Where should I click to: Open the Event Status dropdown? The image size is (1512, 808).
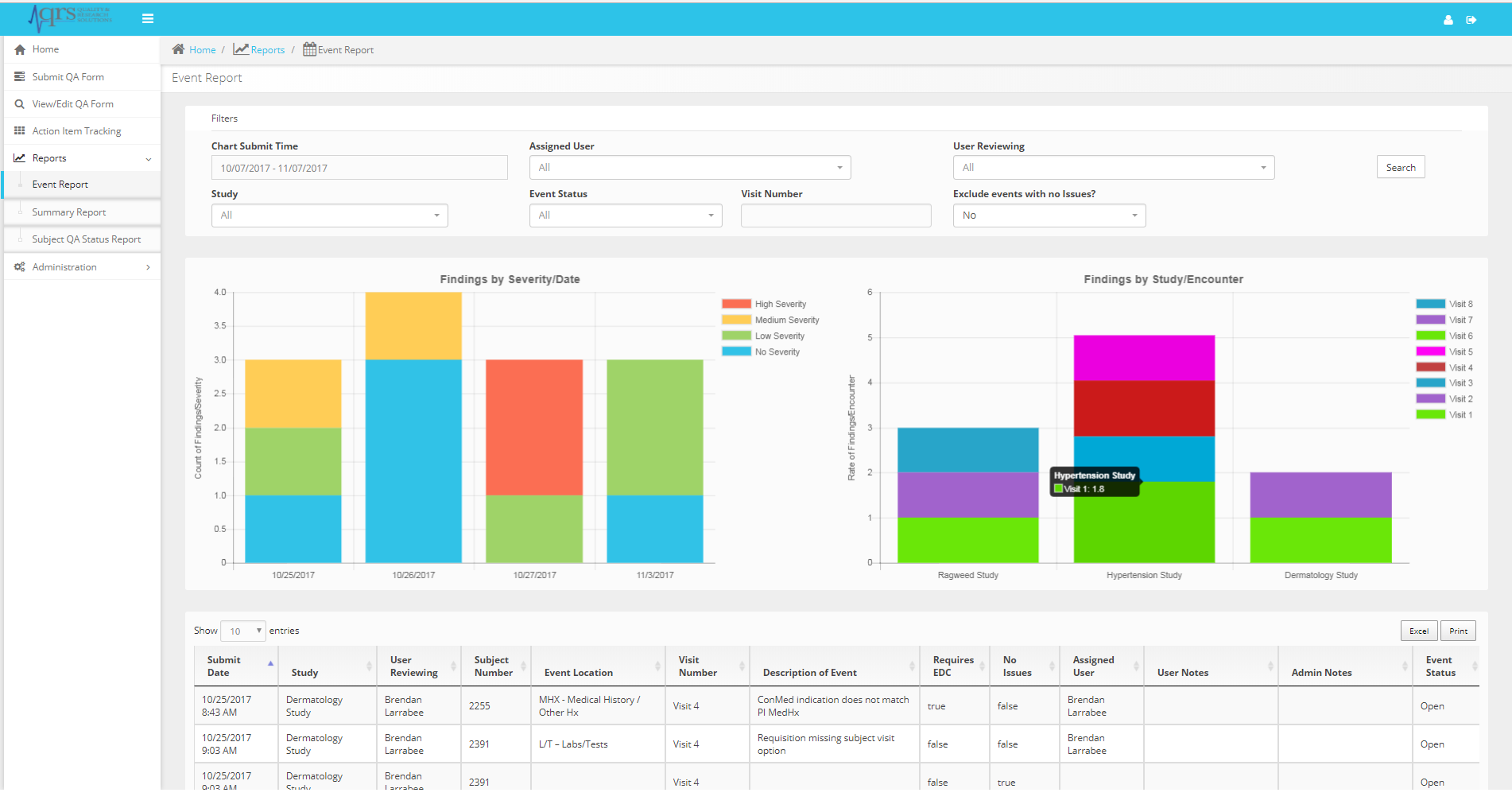click(x=625, y=216)
